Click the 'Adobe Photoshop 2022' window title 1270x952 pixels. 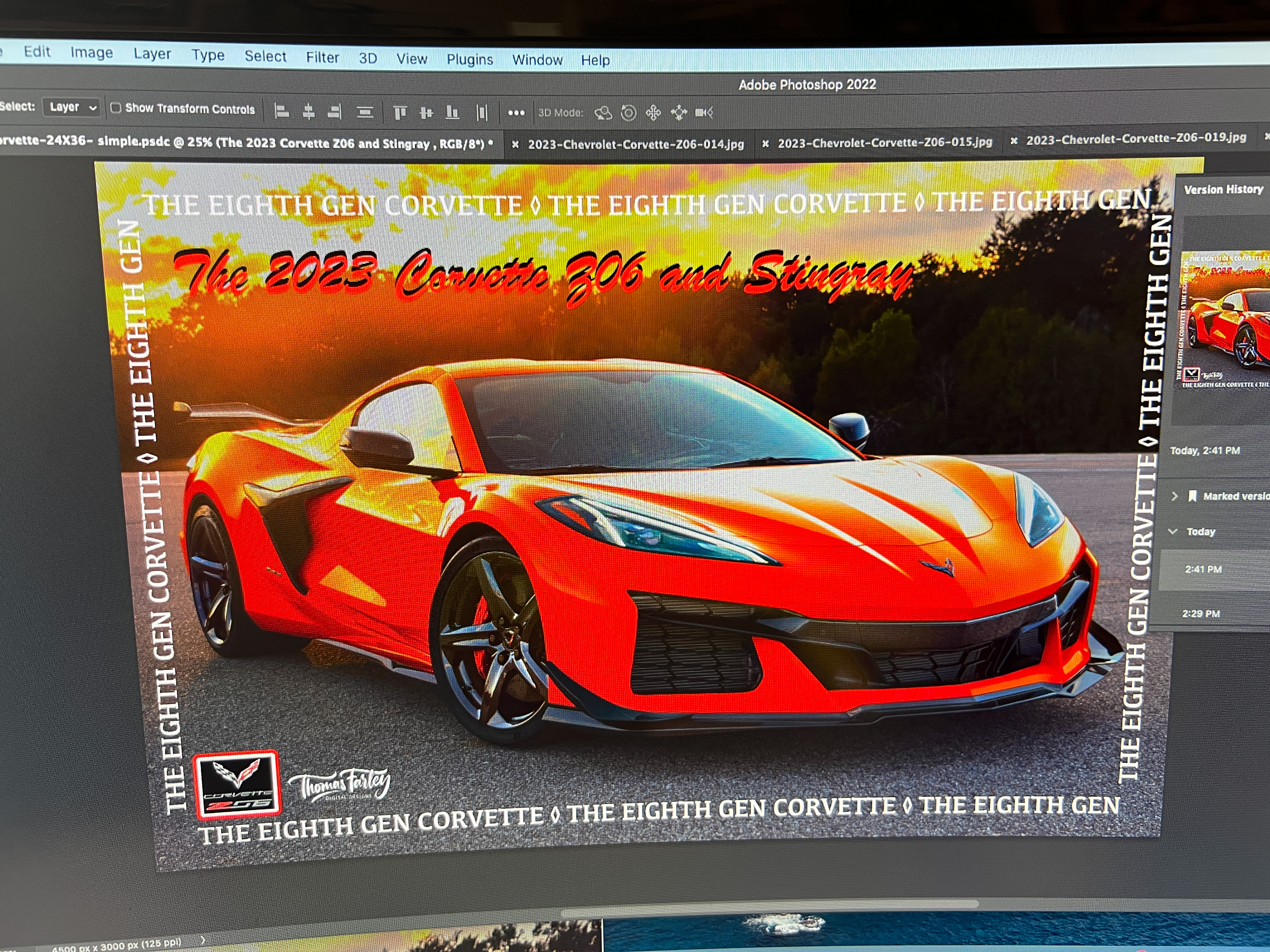pos(807,85)
